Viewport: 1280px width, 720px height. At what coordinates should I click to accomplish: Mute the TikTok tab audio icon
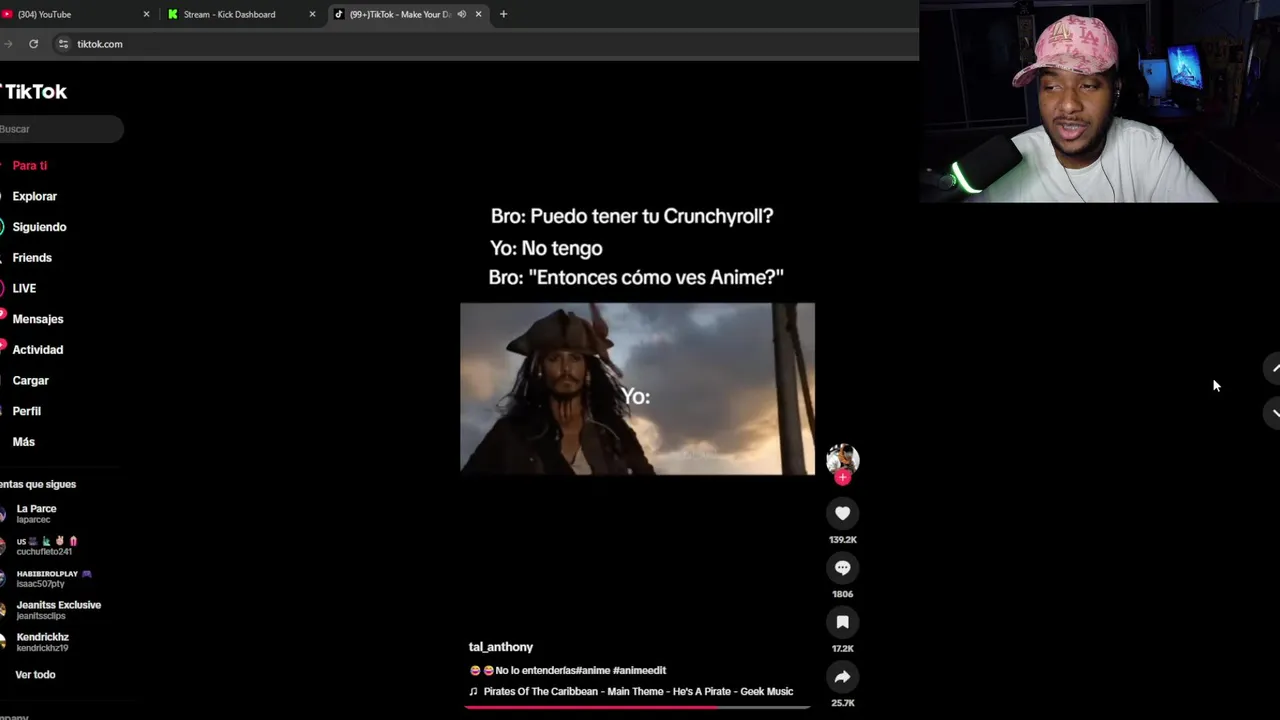461,14
